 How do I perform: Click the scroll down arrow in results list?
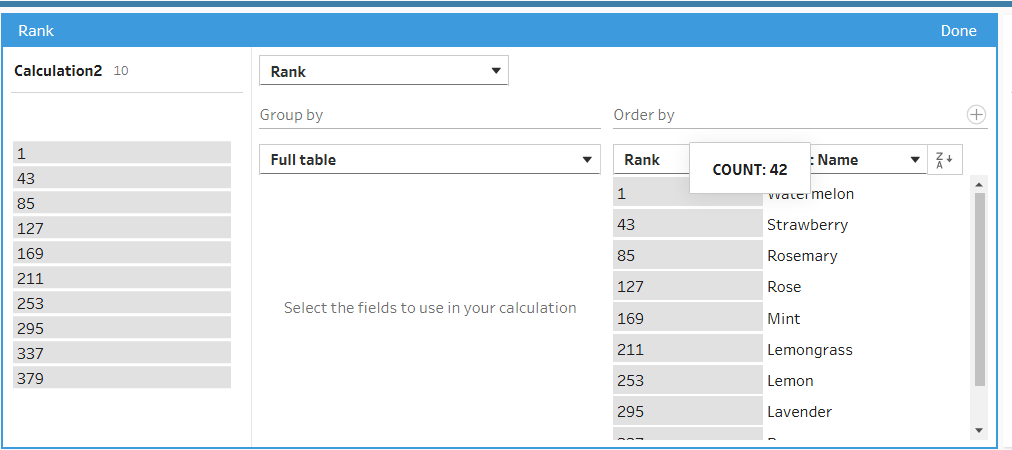[979, 430]
